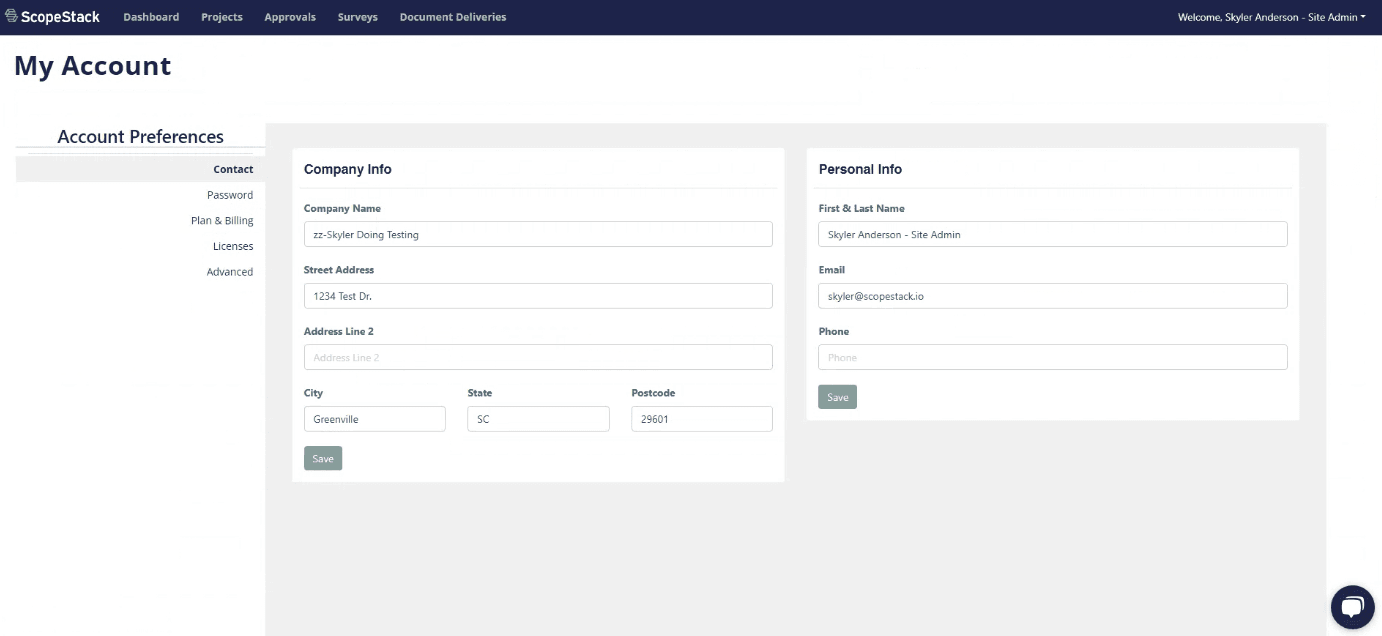Open the Advanced preferences section
1382x636 pixels.
pyautogui.click(x=230, y=272)
